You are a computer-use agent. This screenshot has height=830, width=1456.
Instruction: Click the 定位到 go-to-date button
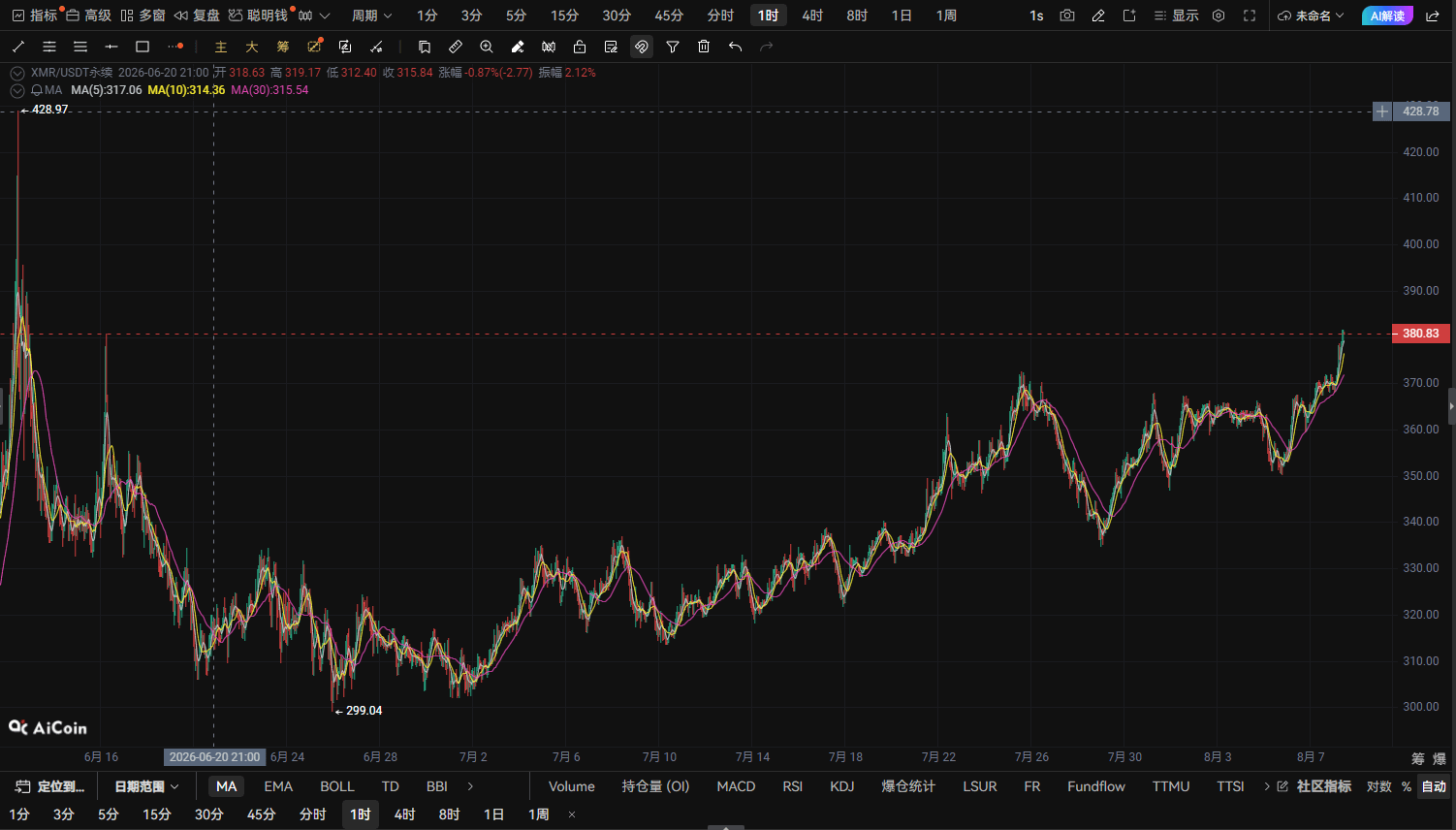pyautogui.click(x=50, y=786)
